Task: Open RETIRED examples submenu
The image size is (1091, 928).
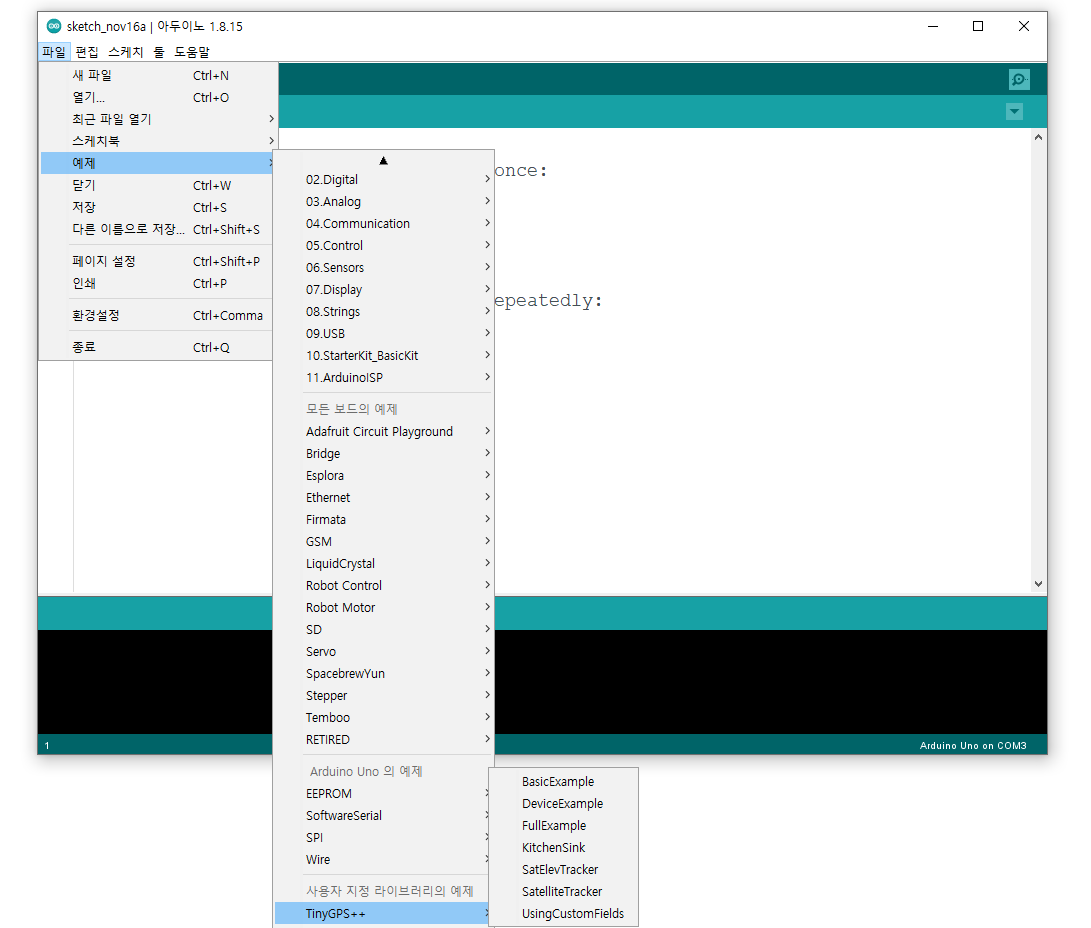Action: [384, 740]
